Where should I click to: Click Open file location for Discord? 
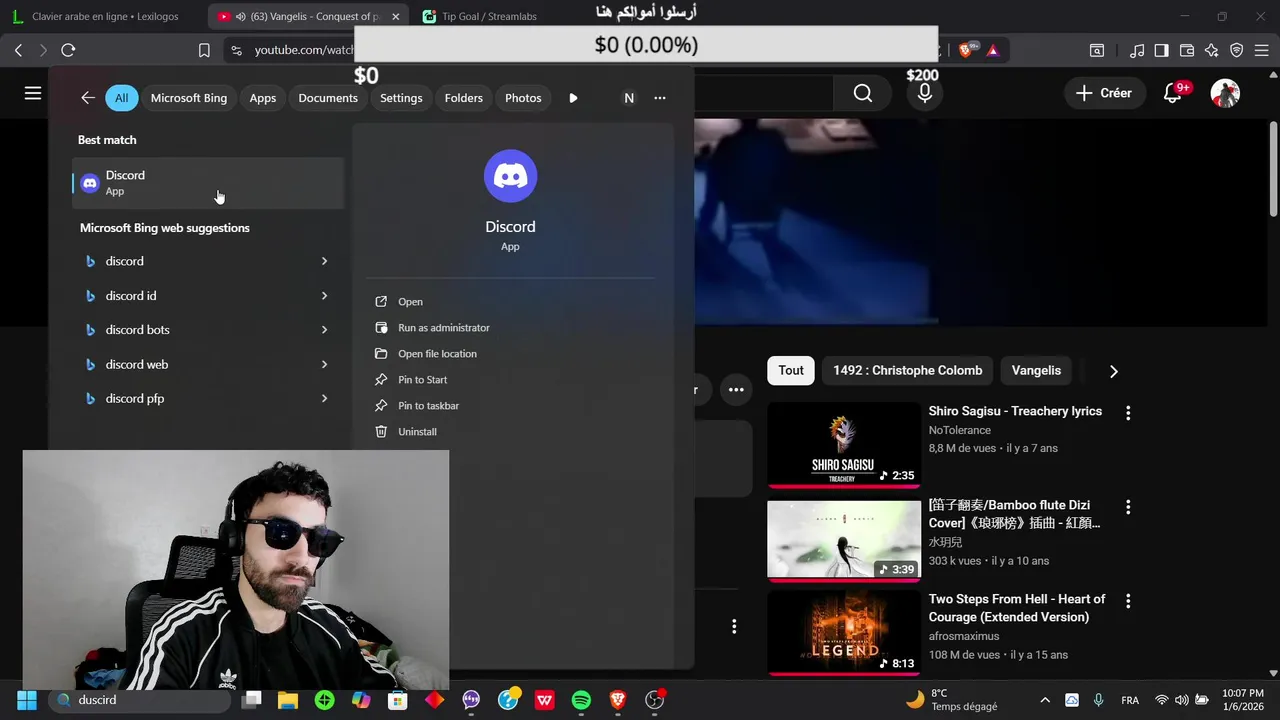pos(437,354)
